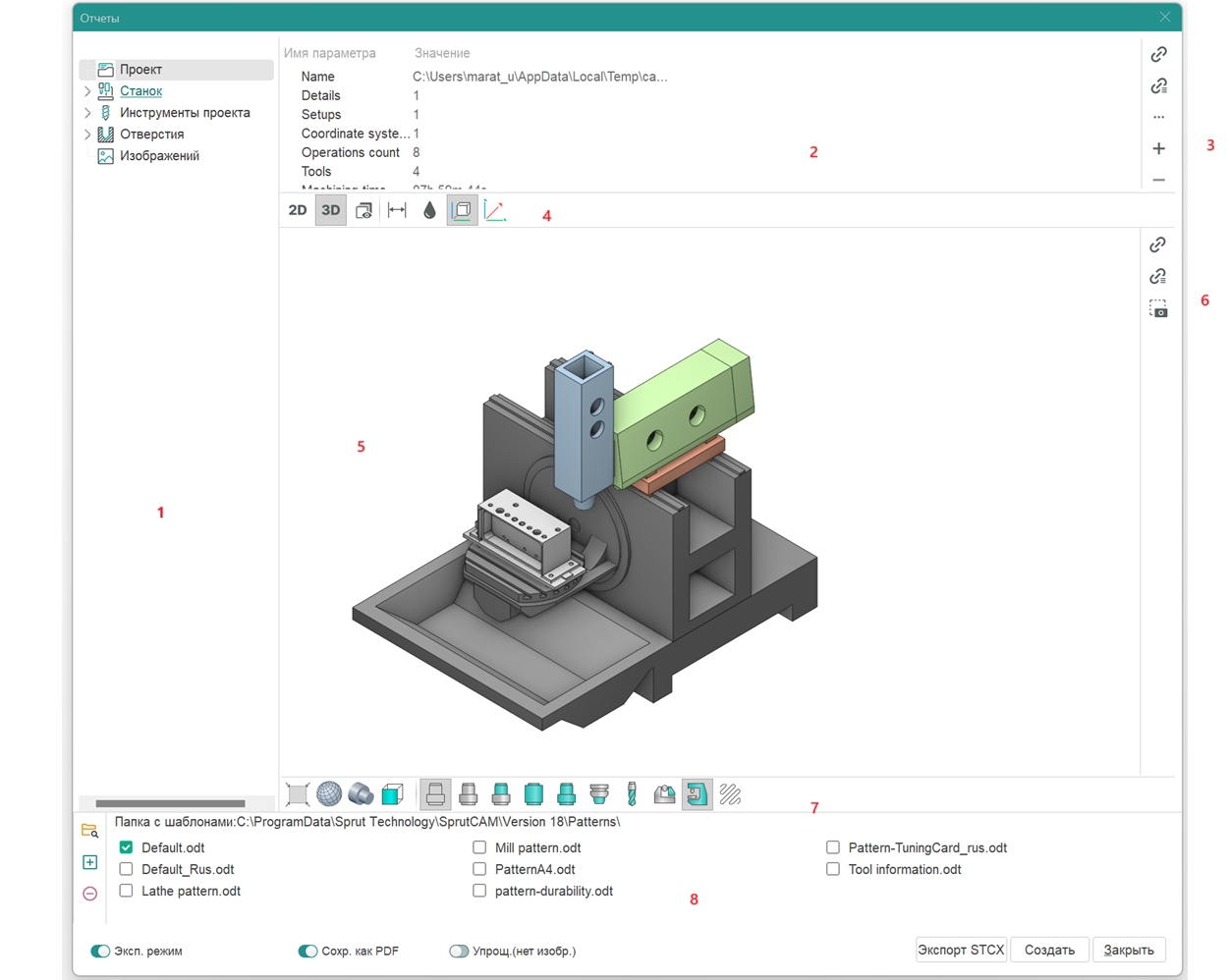
Task: Check the Tool information.odt template
Action: pyautogui.click(x=833, y=869)
